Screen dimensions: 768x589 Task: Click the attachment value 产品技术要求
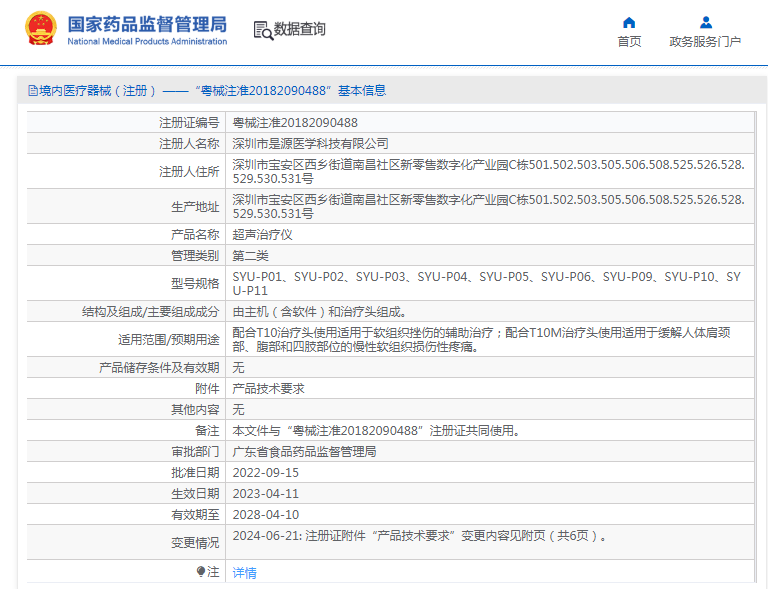click(268, 389)
